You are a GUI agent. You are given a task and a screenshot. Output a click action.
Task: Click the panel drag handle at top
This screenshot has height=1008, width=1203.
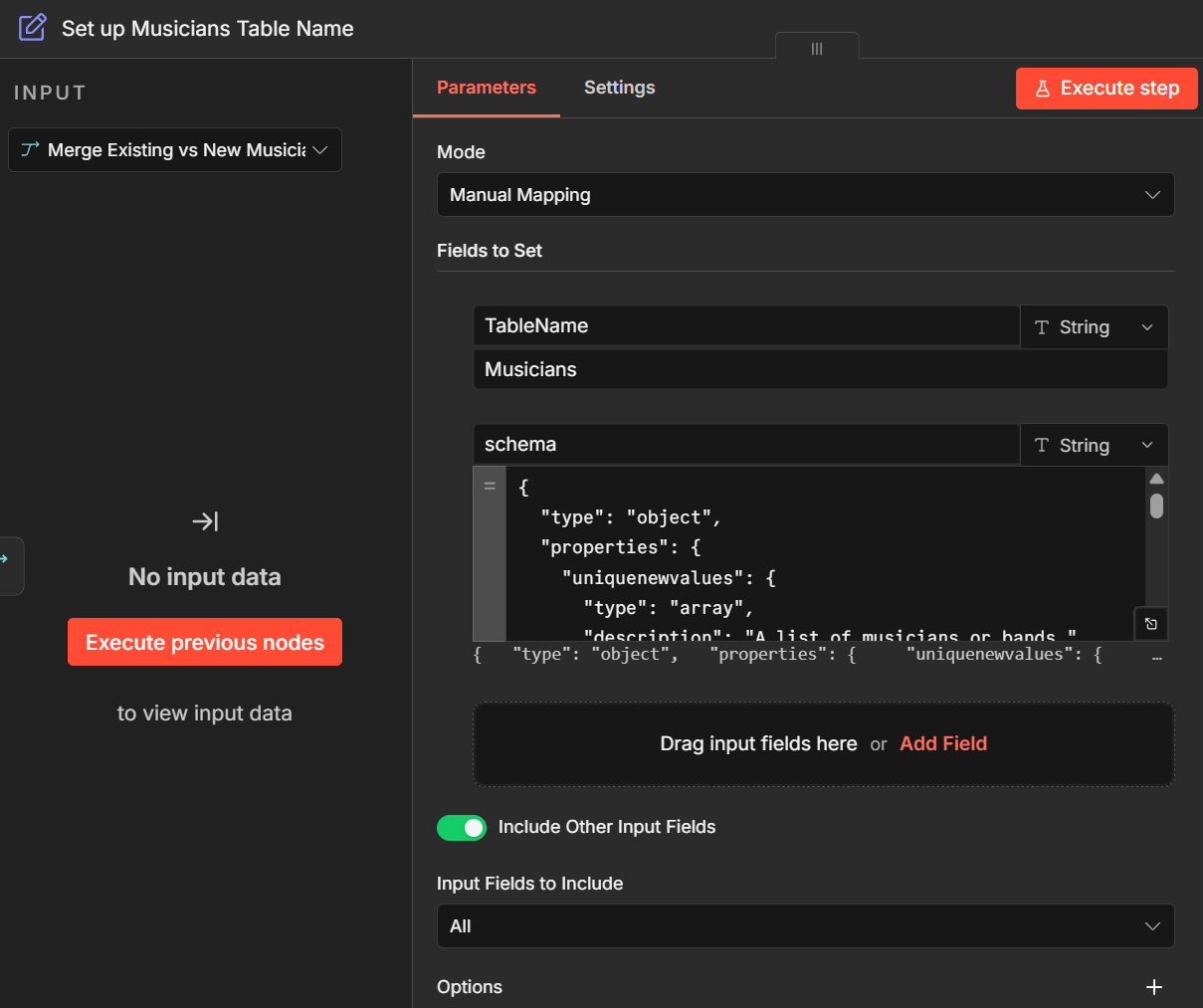tap(817, 49)
